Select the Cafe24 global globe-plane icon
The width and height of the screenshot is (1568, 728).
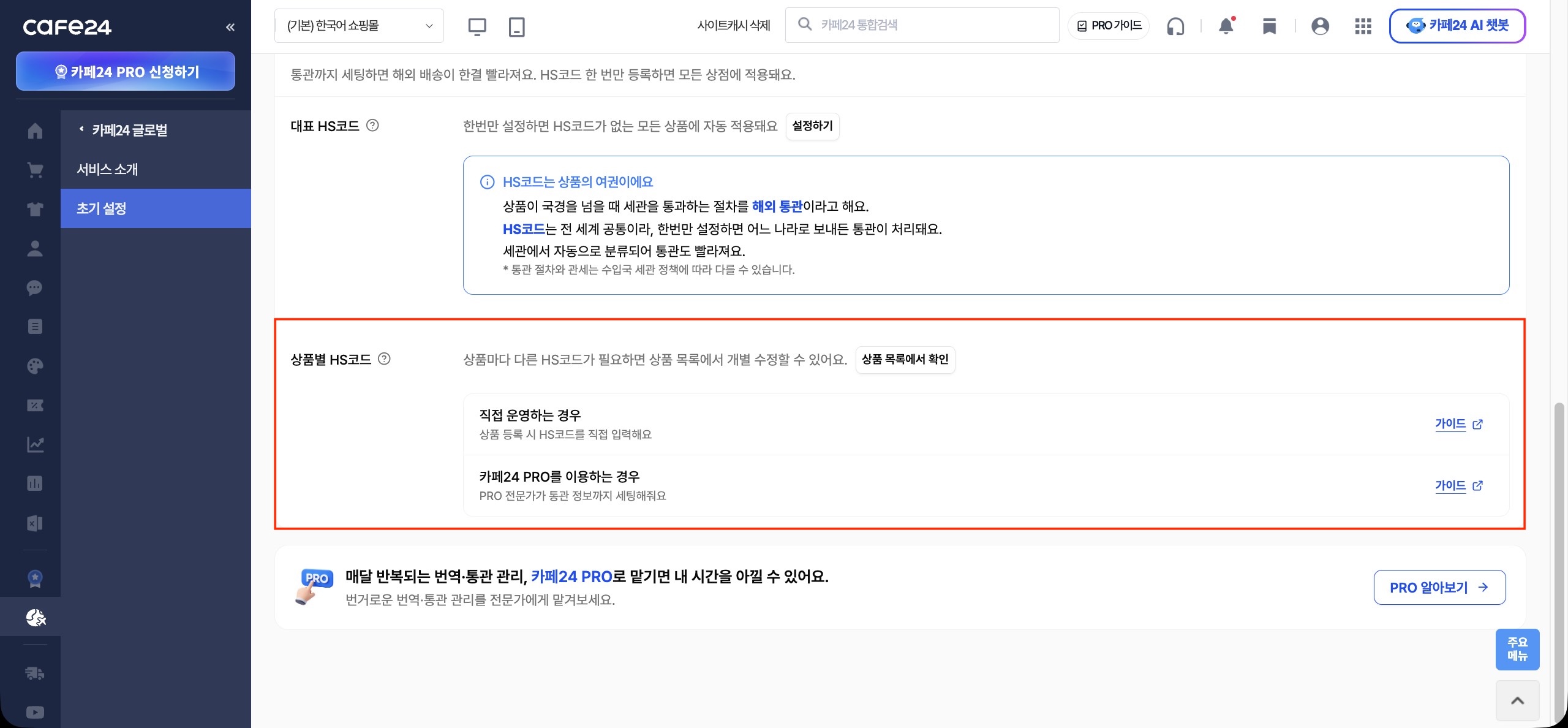(36, 617)
